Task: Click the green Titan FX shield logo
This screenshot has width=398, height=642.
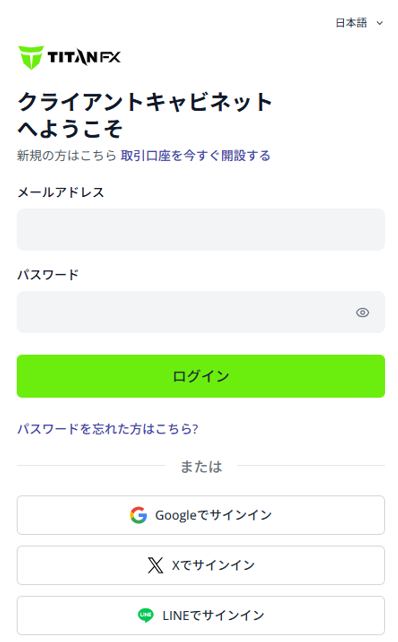Action: [31, 57]
